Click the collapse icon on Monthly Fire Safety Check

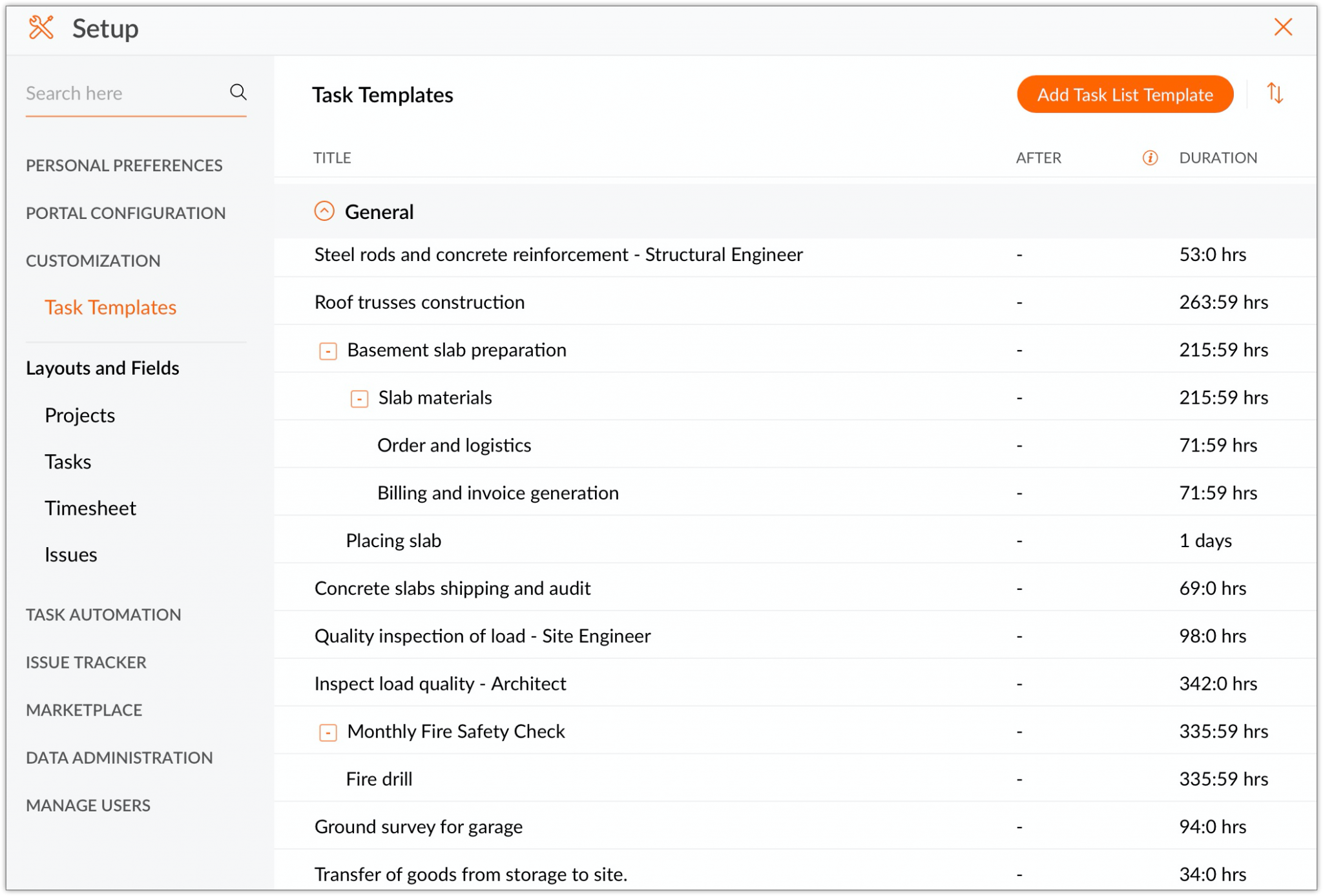pos(328,733)
